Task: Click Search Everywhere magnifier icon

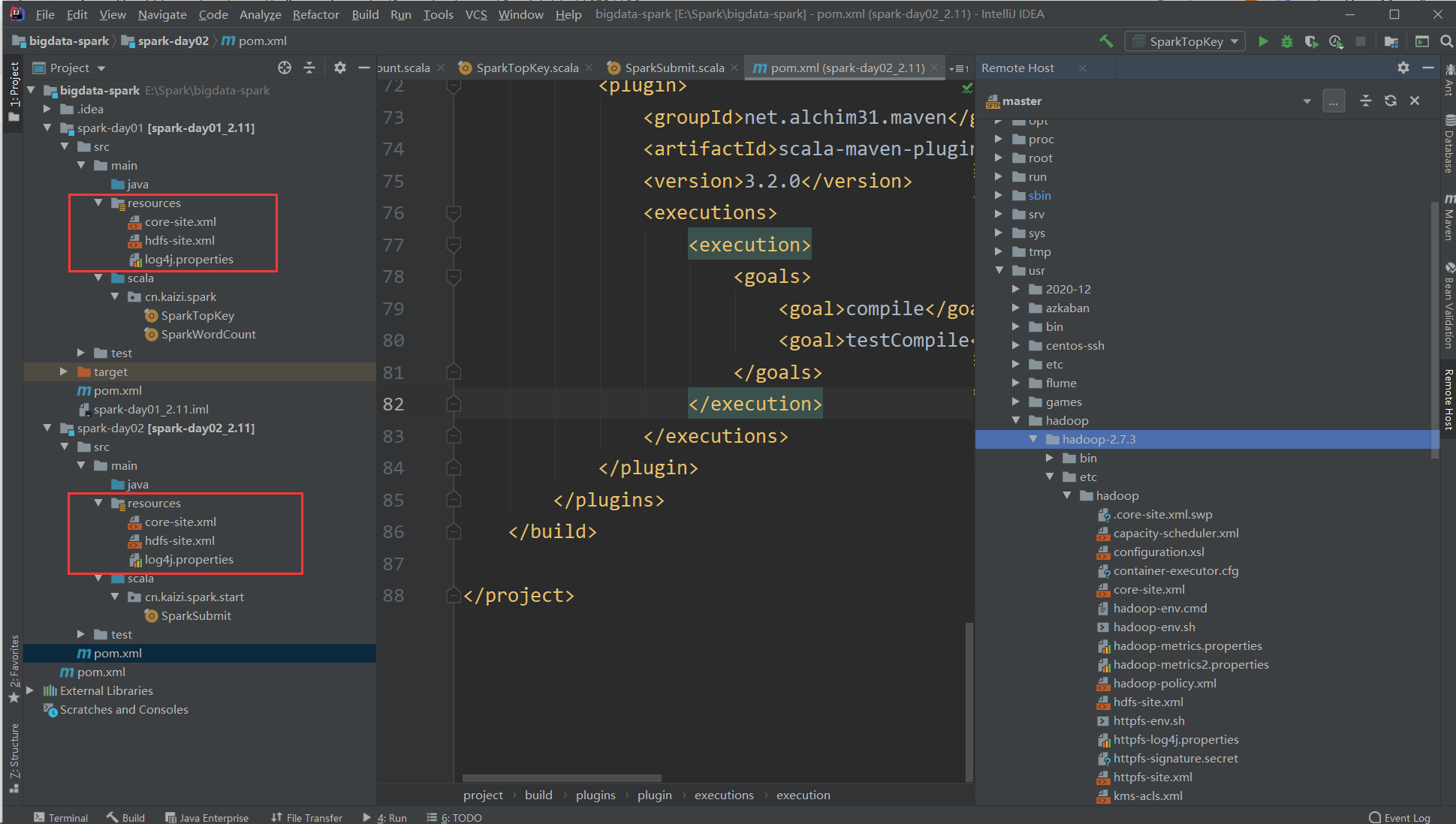Action: coord(1446,41)
